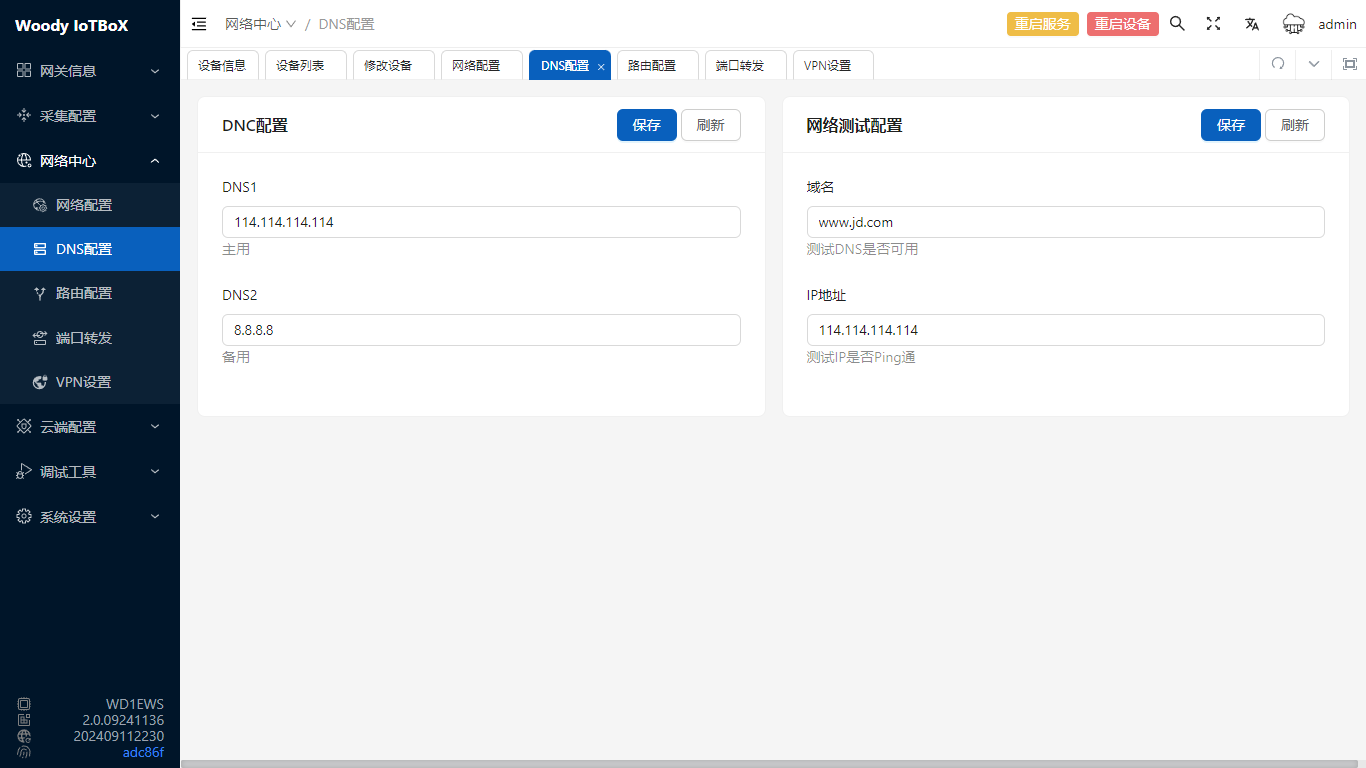
Task: Click the sidebar collapse menu icon
Action: click(199, 24)
